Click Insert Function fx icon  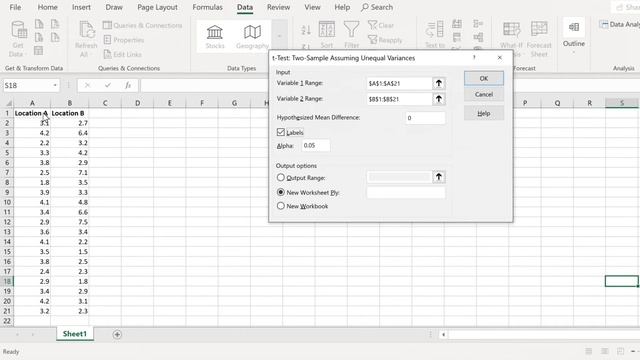128,85
